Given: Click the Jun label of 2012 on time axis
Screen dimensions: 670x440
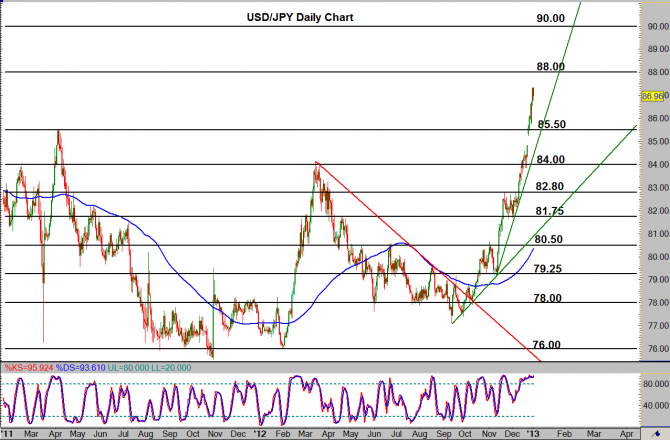Looking at the screenshot, I should pyautogui.click(x=374, y=434).
